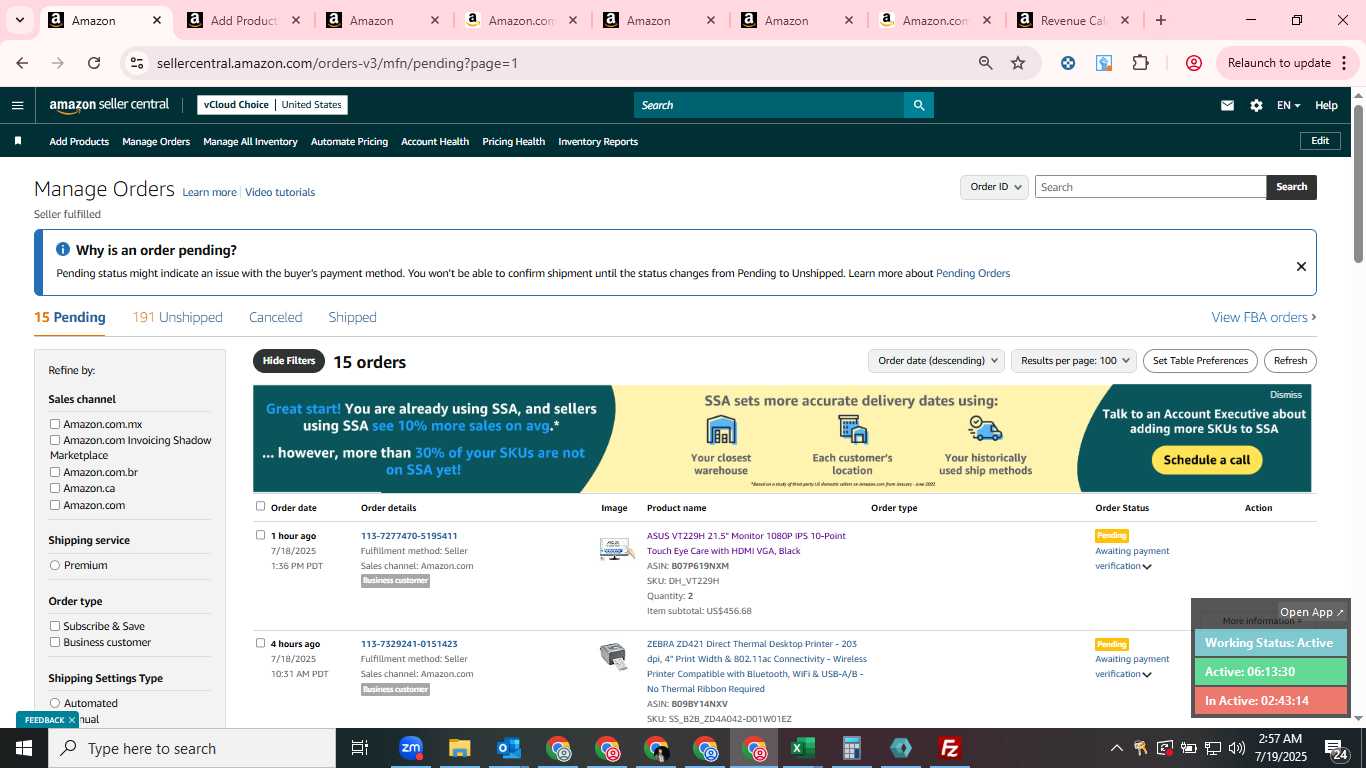Click the bookmark flag icon in nav bar
Viewport: 1366px width, 768px height.
click(x=18, y=141)
